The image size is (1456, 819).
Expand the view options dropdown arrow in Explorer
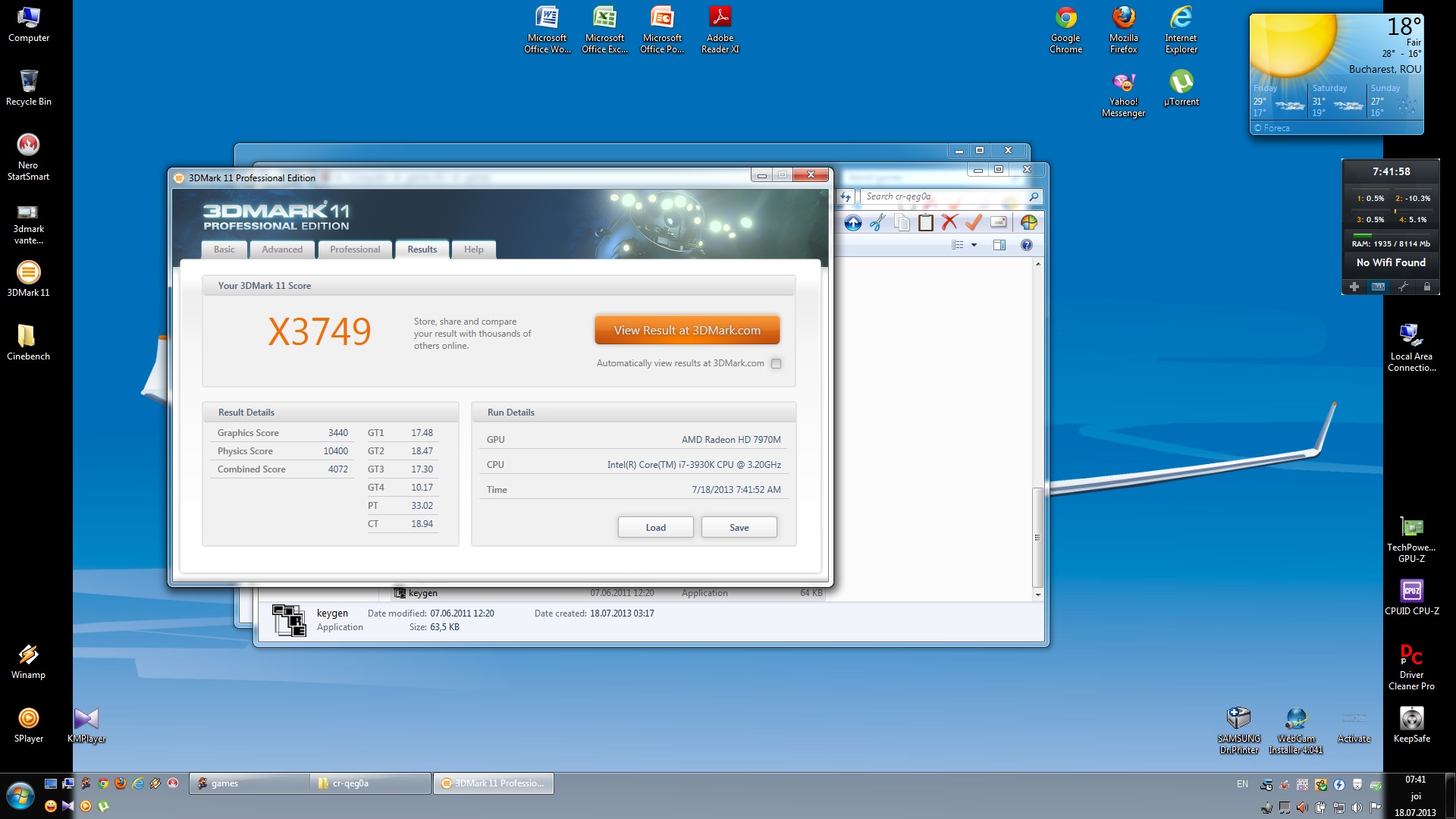[974, 246]
